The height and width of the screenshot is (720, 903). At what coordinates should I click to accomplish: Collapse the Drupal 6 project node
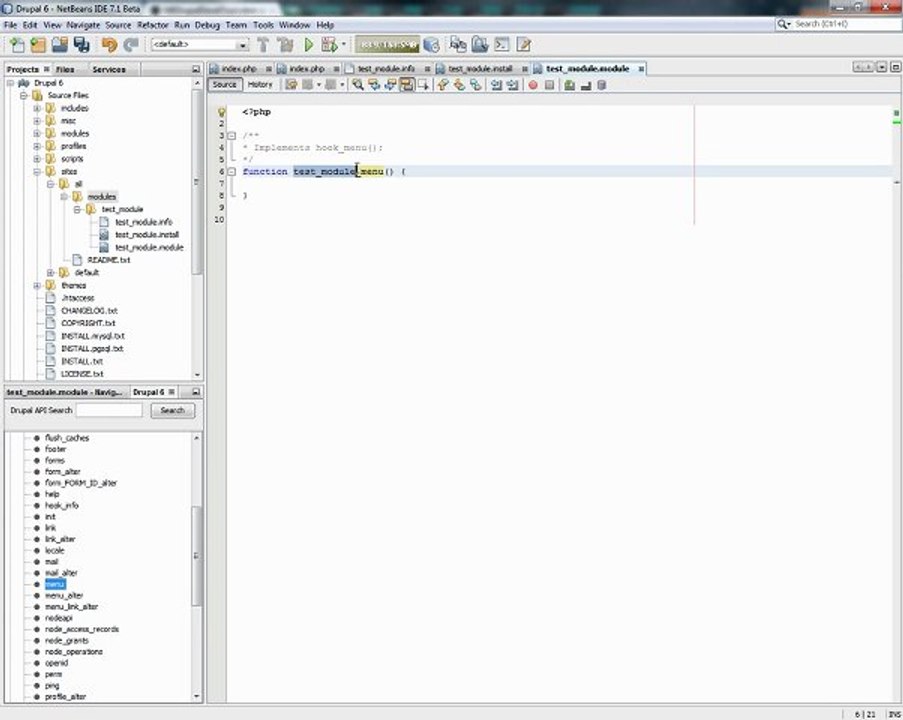pyautogui.click(x=10, y=83)
